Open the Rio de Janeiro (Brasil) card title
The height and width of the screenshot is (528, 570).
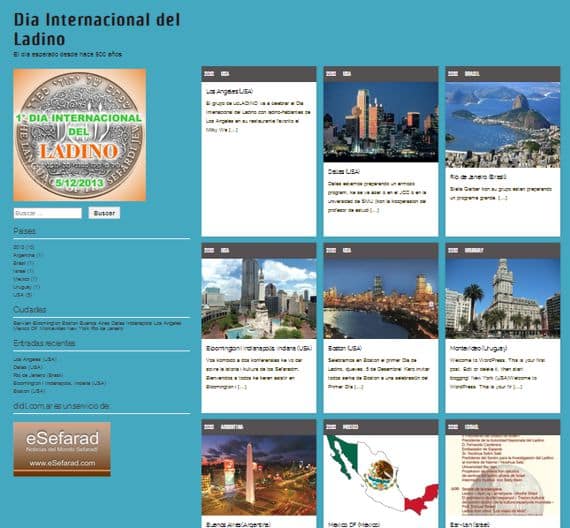(478, 177)
